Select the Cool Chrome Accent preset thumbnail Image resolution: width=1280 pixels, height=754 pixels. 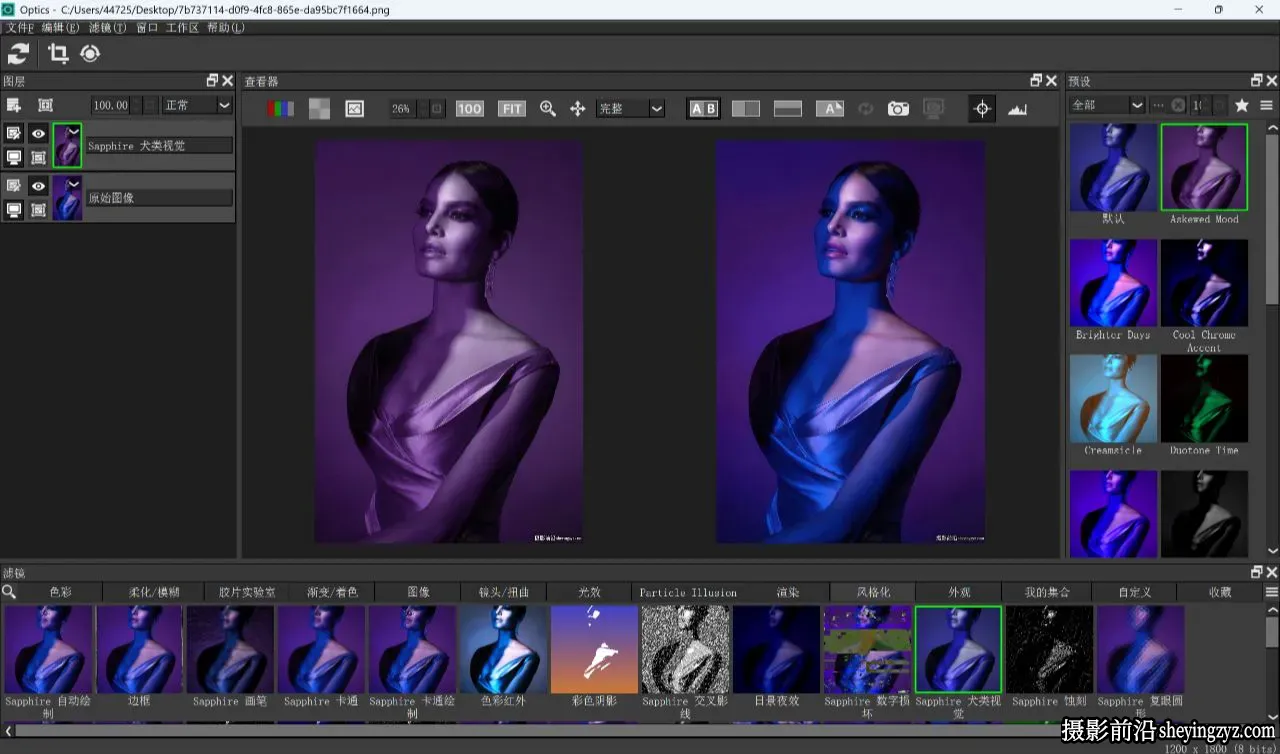[x=1204, y=283]
